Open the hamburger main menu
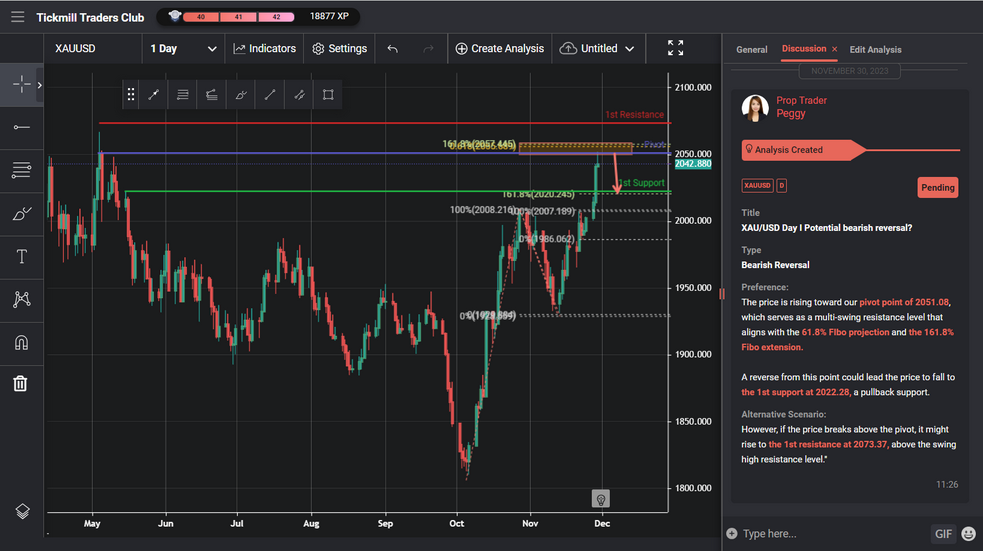The width and height of the screenshot is (985, 551). 18,17
